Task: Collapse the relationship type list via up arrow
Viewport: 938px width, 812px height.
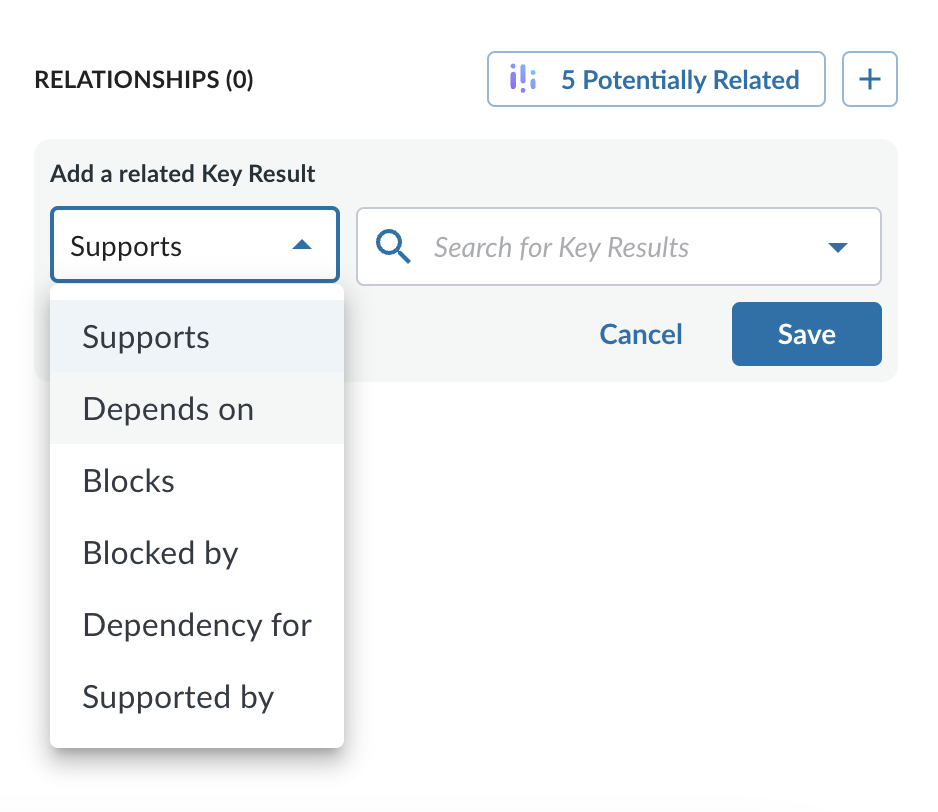Action: click(302, 245)
